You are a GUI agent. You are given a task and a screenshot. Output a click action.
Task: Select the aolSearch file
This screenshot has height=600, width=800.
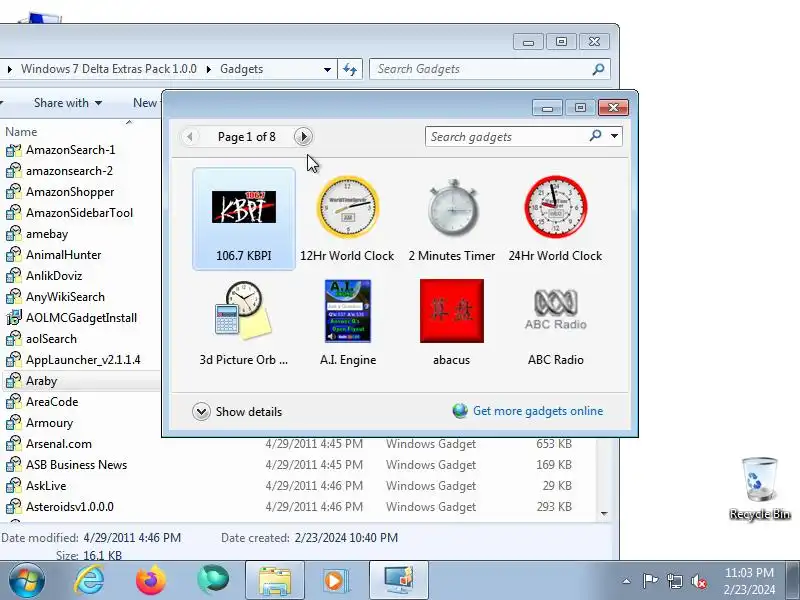[51, 339]
